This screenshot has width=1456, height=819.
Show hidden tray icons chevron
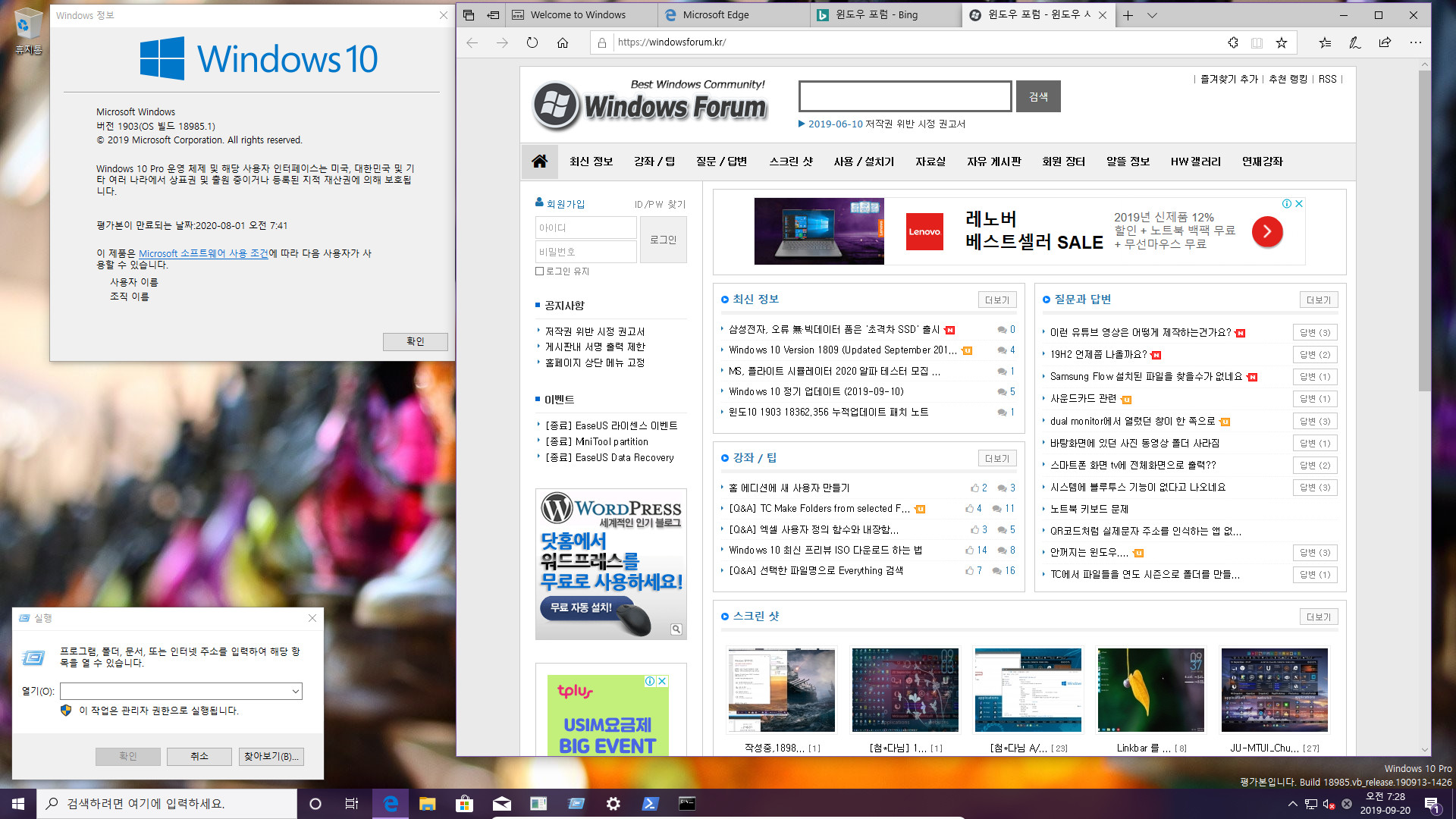(1292, 804)
